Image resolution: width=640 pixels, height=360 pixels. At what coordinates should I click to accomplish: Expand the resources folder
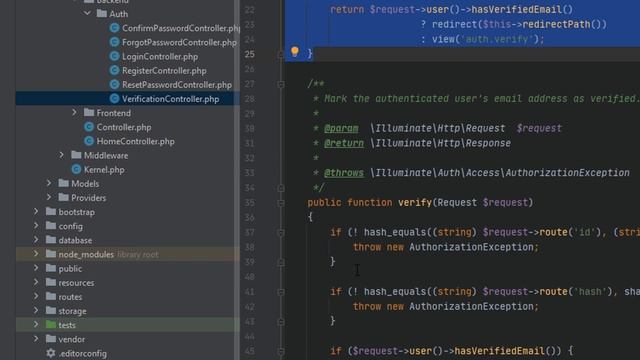[x=36, y=282]
